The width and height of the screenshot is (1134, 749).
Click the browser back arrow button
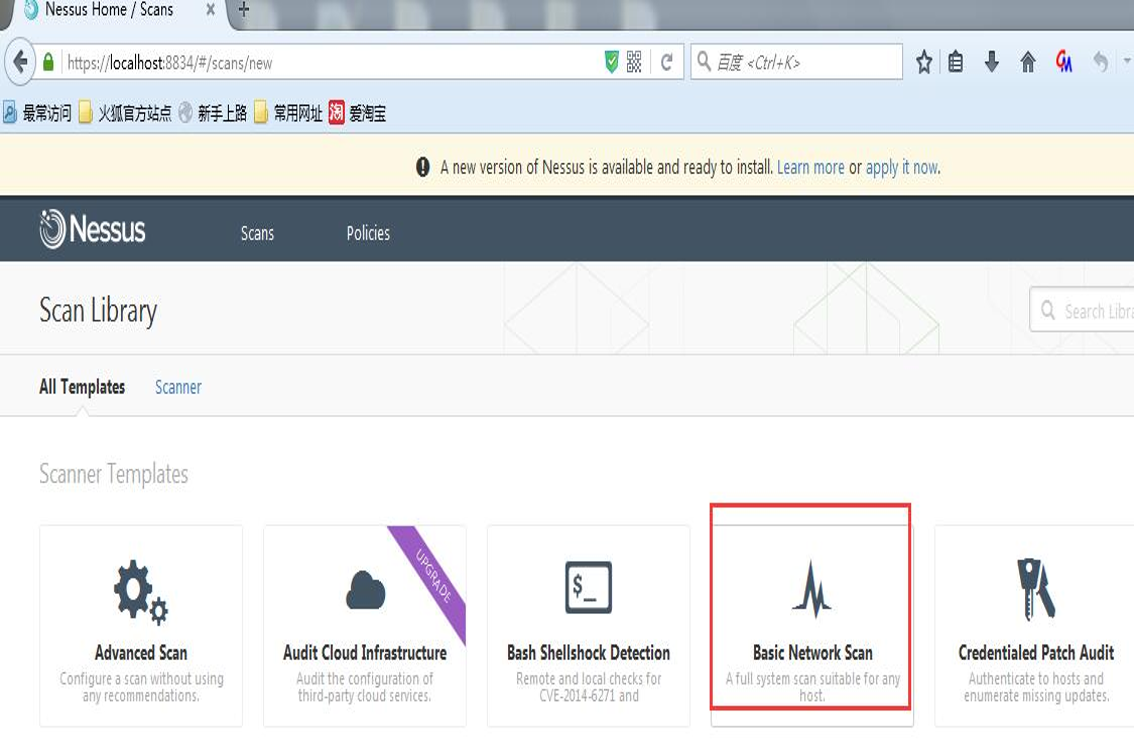coord(20,62)
